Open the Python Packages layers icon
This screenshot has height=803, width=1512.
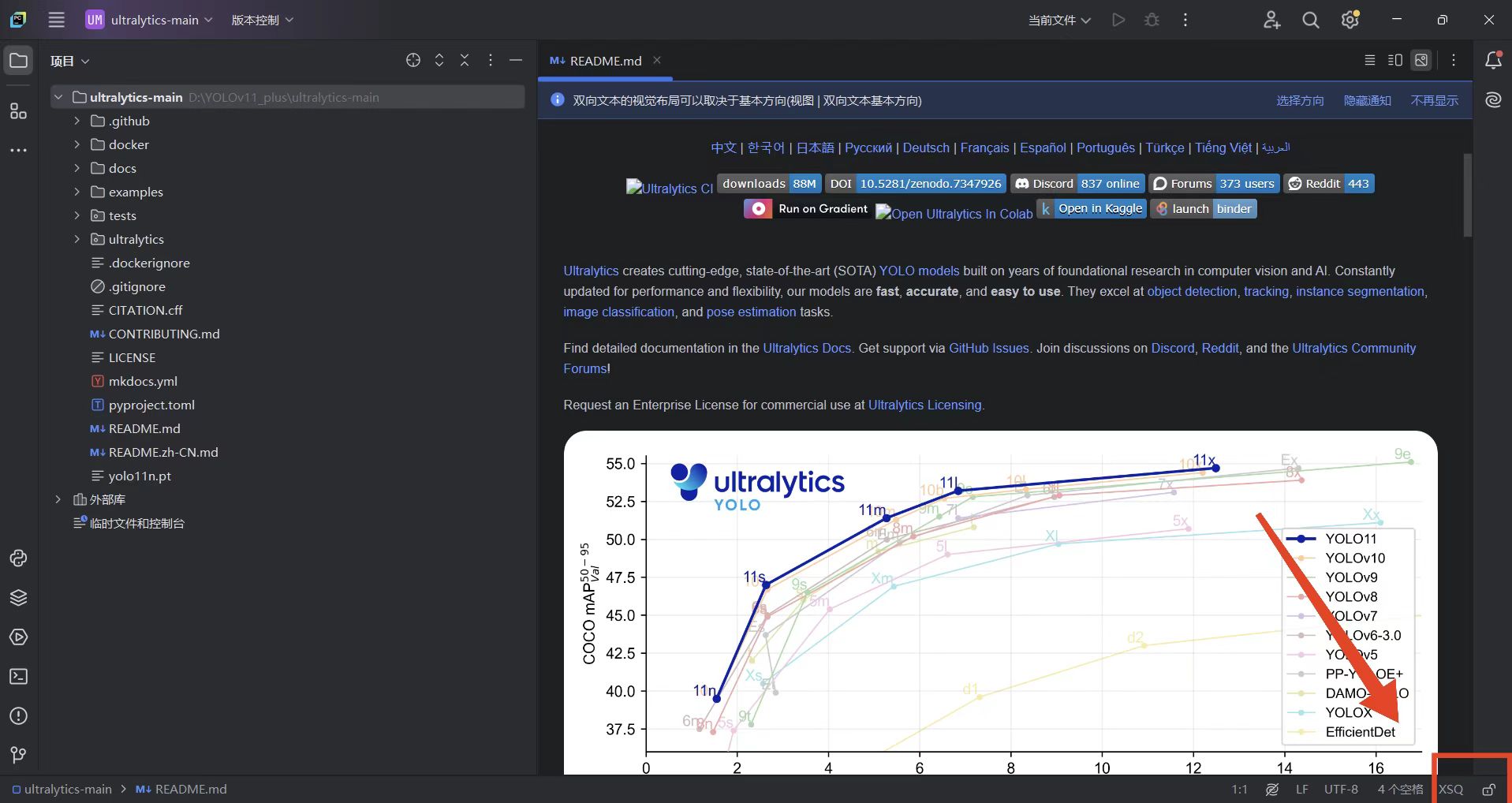click(x=18, y=598)
